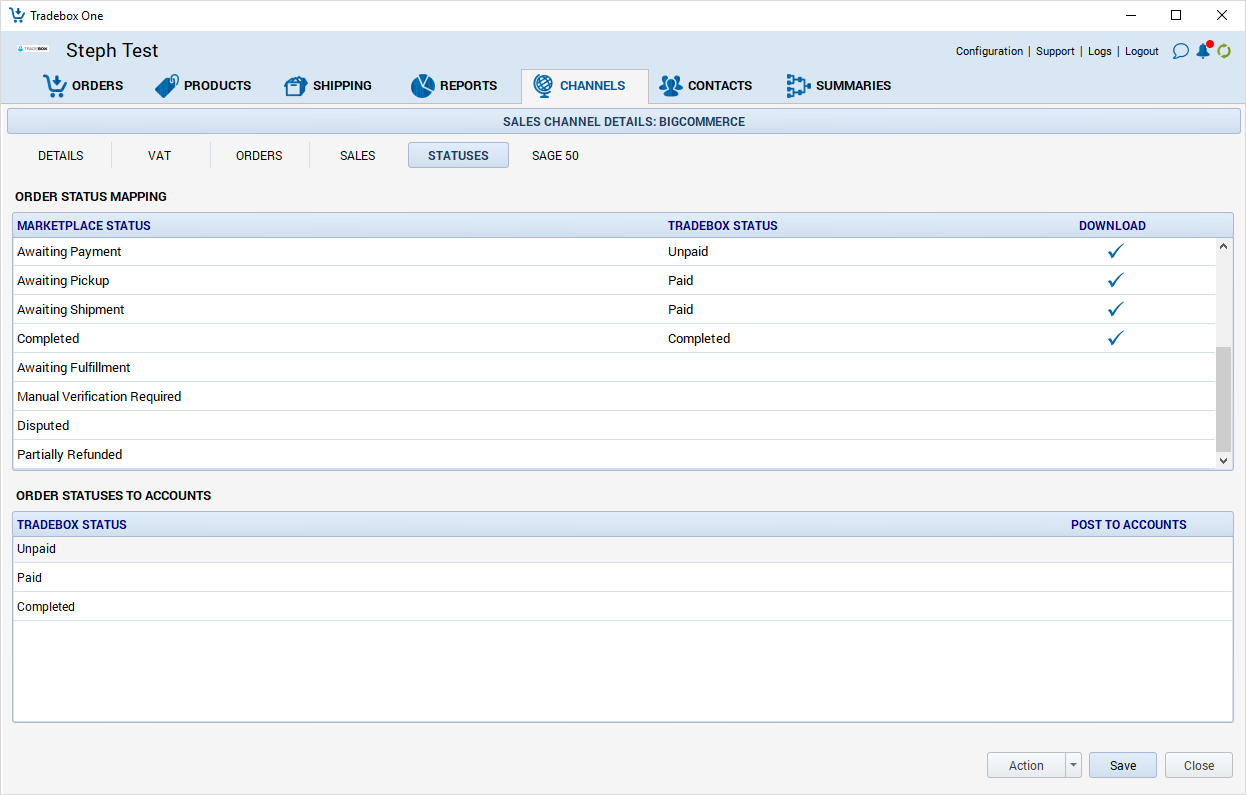The height and width of the screenshot is (795, 1246).
Task: Select the Manual Verification Required row
Action: tap(614, 397)
